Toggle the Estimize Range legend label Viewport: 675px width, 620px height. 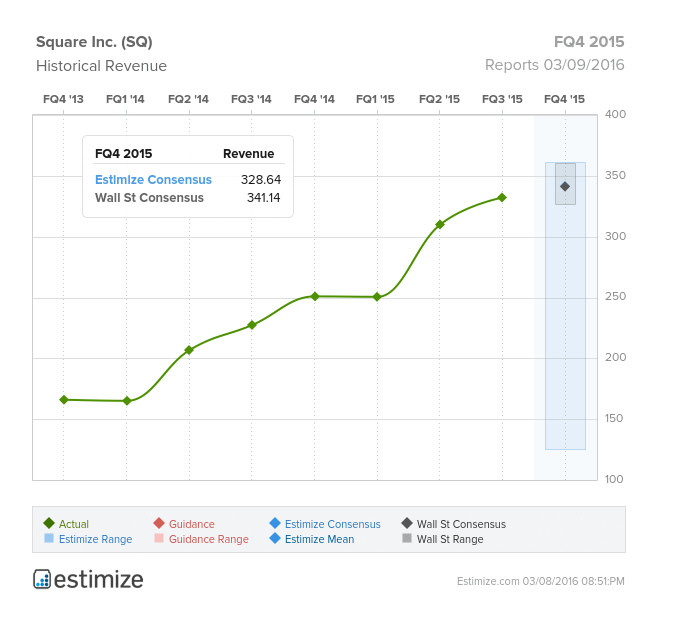[x=96, y=539]
